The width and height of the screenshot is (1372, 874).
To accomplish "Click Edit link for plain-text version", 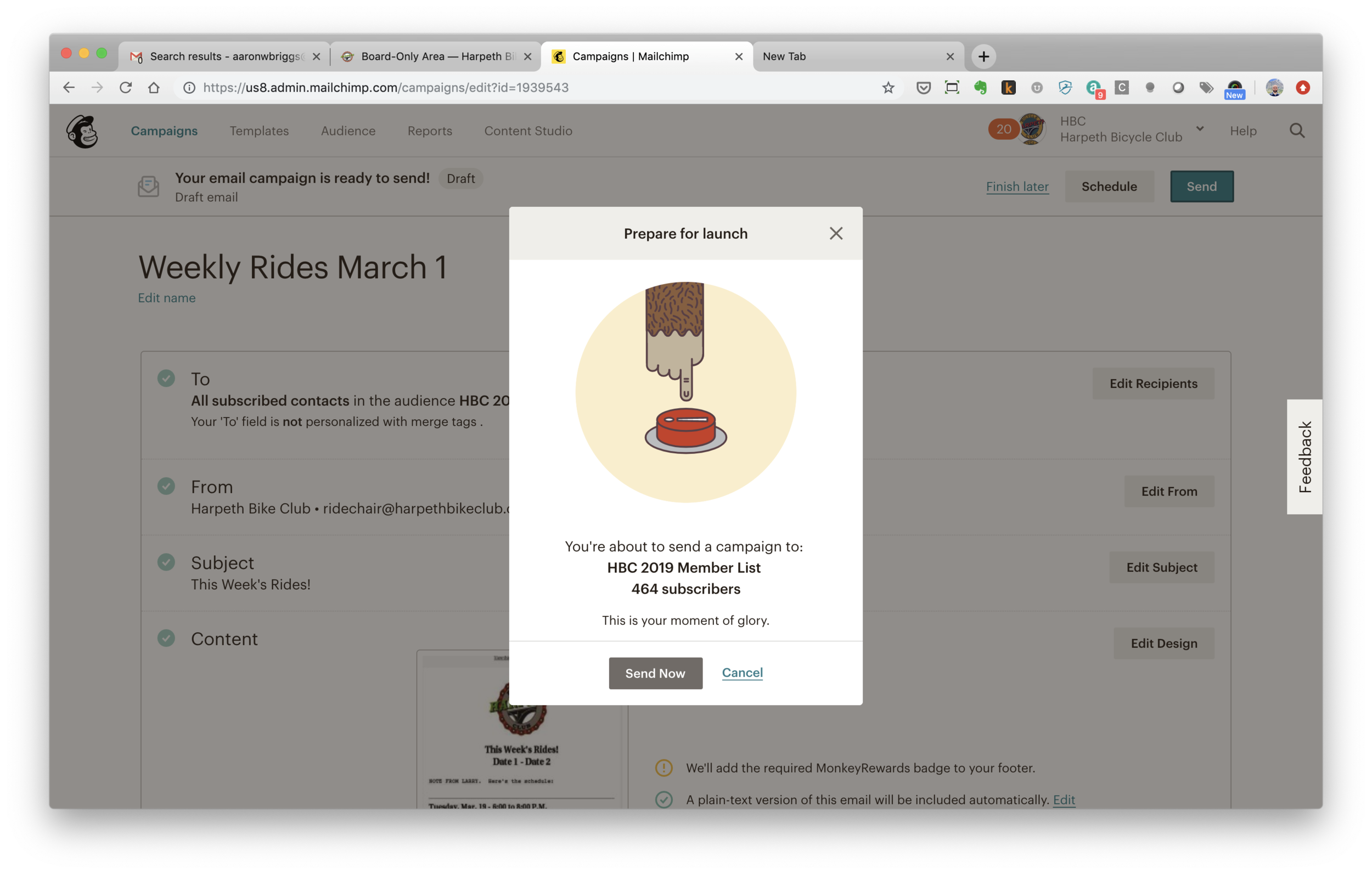I will 1064,799.
